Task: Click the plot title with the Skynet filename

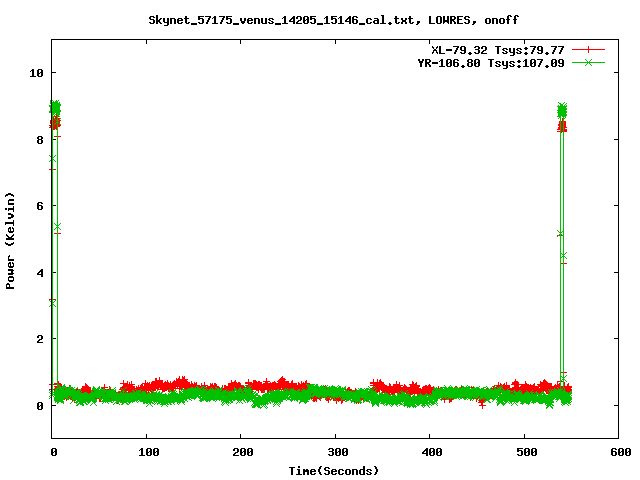Action: click(333, 20)
